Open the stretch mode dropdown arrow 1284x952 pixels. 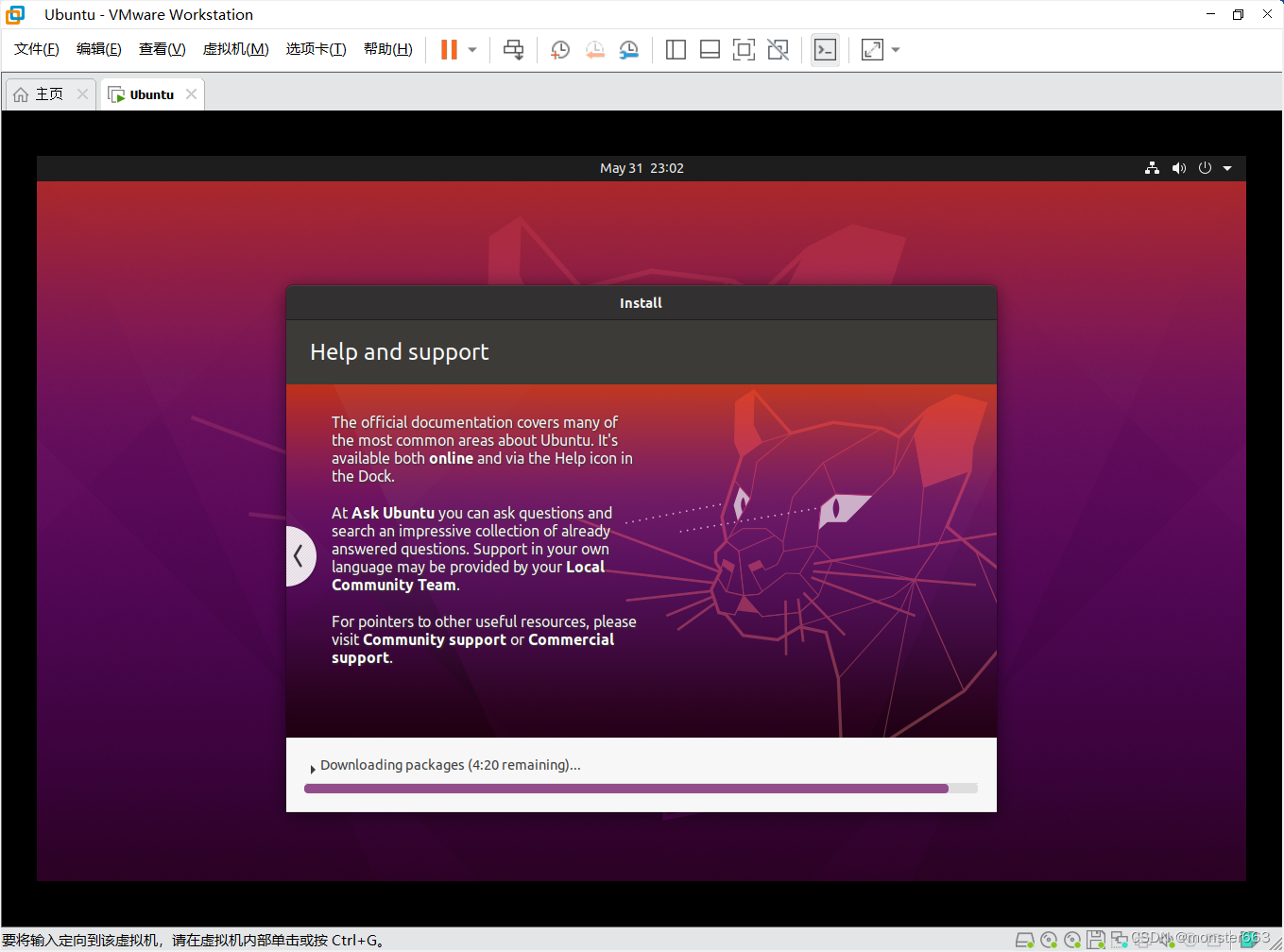click(x=895, y=49)
